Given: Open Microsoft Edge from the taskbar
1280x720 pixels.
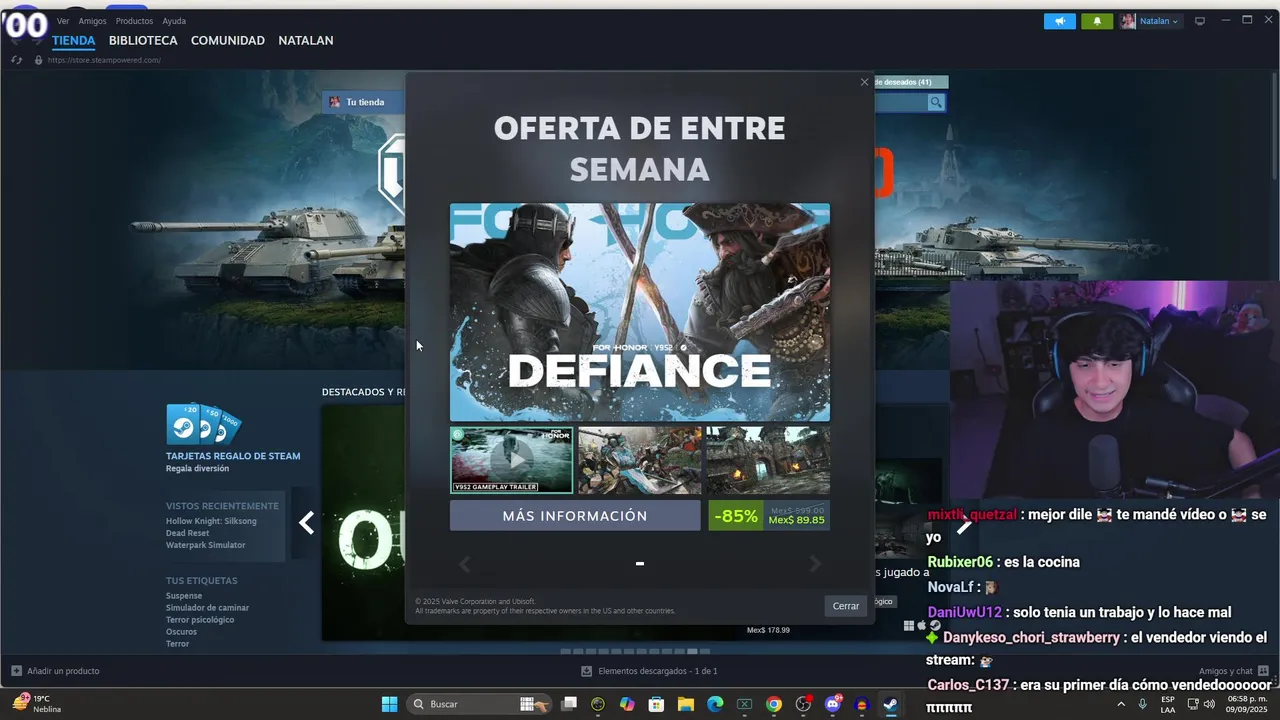Looking at the screenshot, I should 715,704.
